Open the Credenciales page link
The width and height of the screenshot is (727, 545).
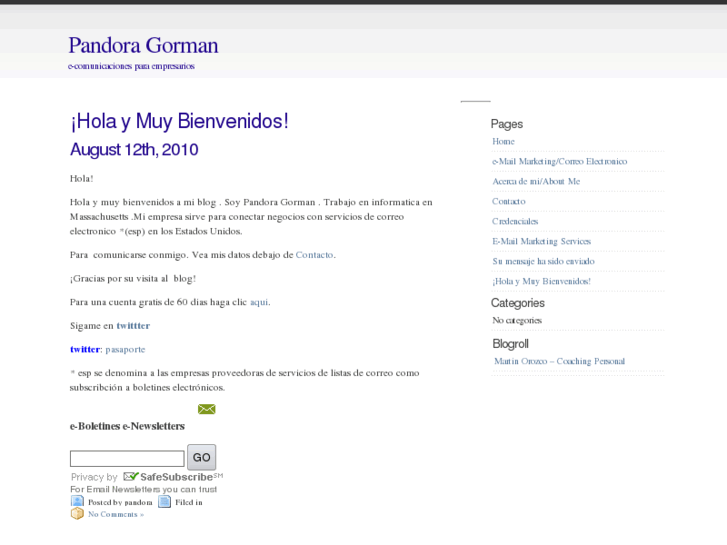[x=515, y=221]
